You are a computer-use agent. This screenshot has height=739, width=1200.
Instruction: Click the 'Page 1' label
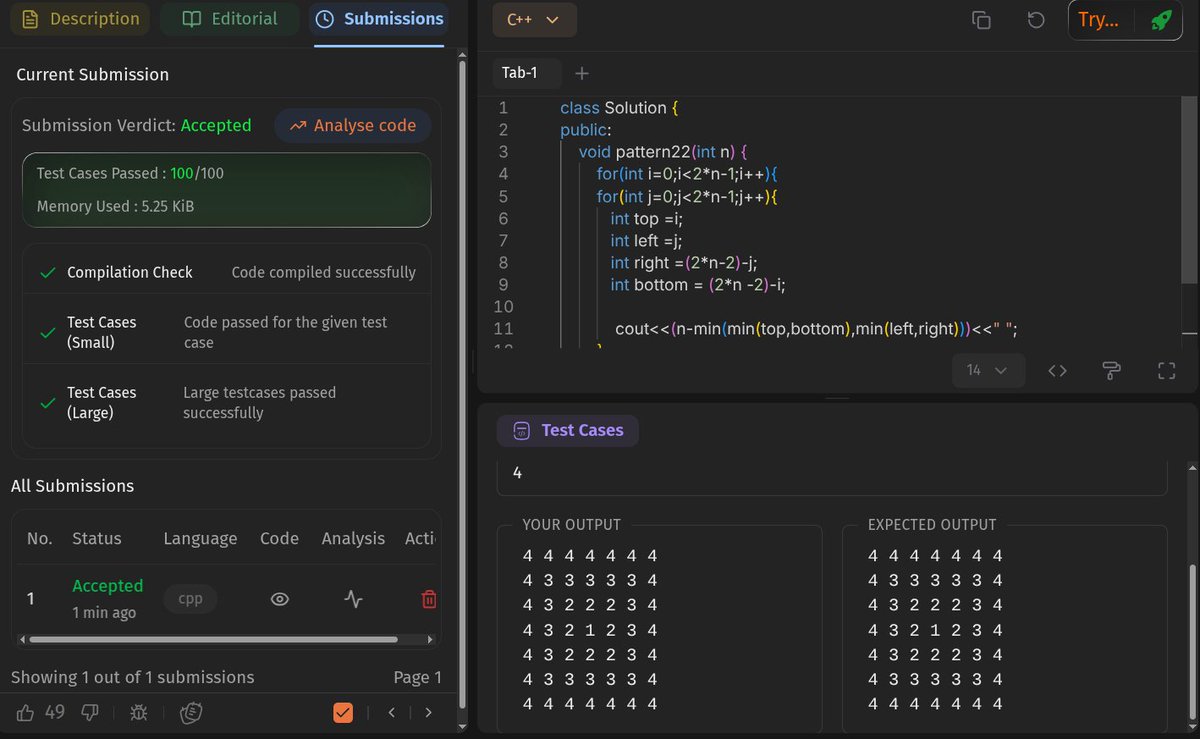tap(417, 677)
